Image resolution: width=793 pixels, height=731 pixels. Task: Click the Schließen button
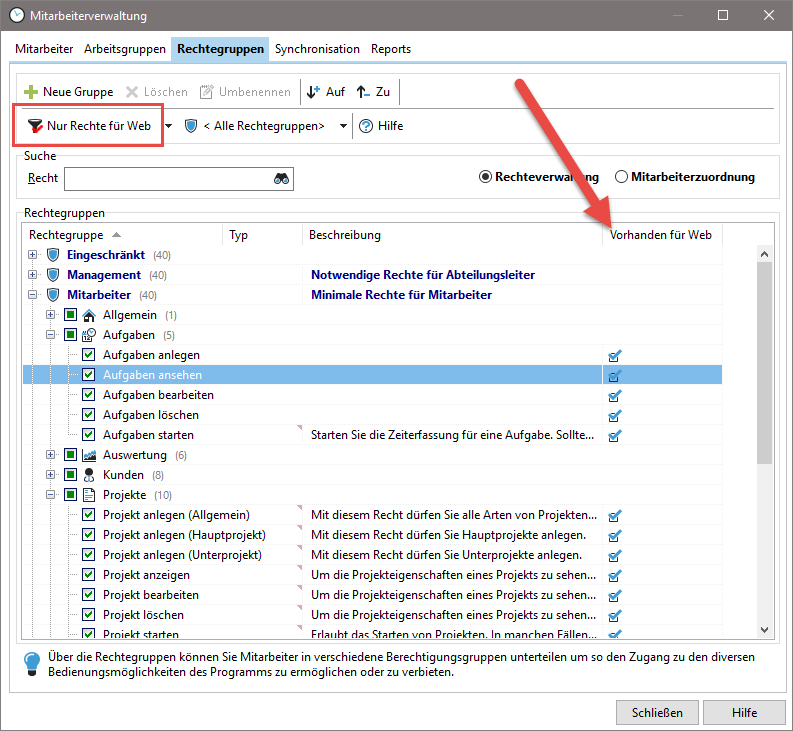656,713
